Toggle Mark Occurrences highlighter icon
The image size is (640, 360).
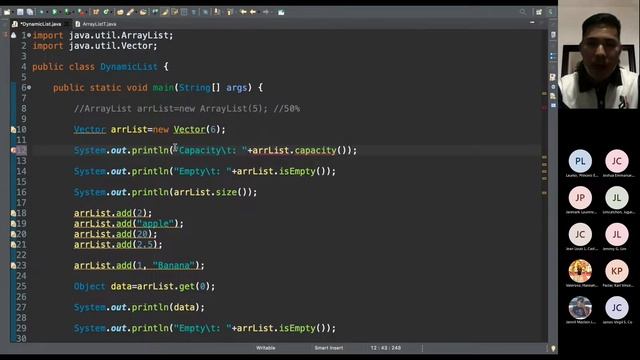pos(164,12)
